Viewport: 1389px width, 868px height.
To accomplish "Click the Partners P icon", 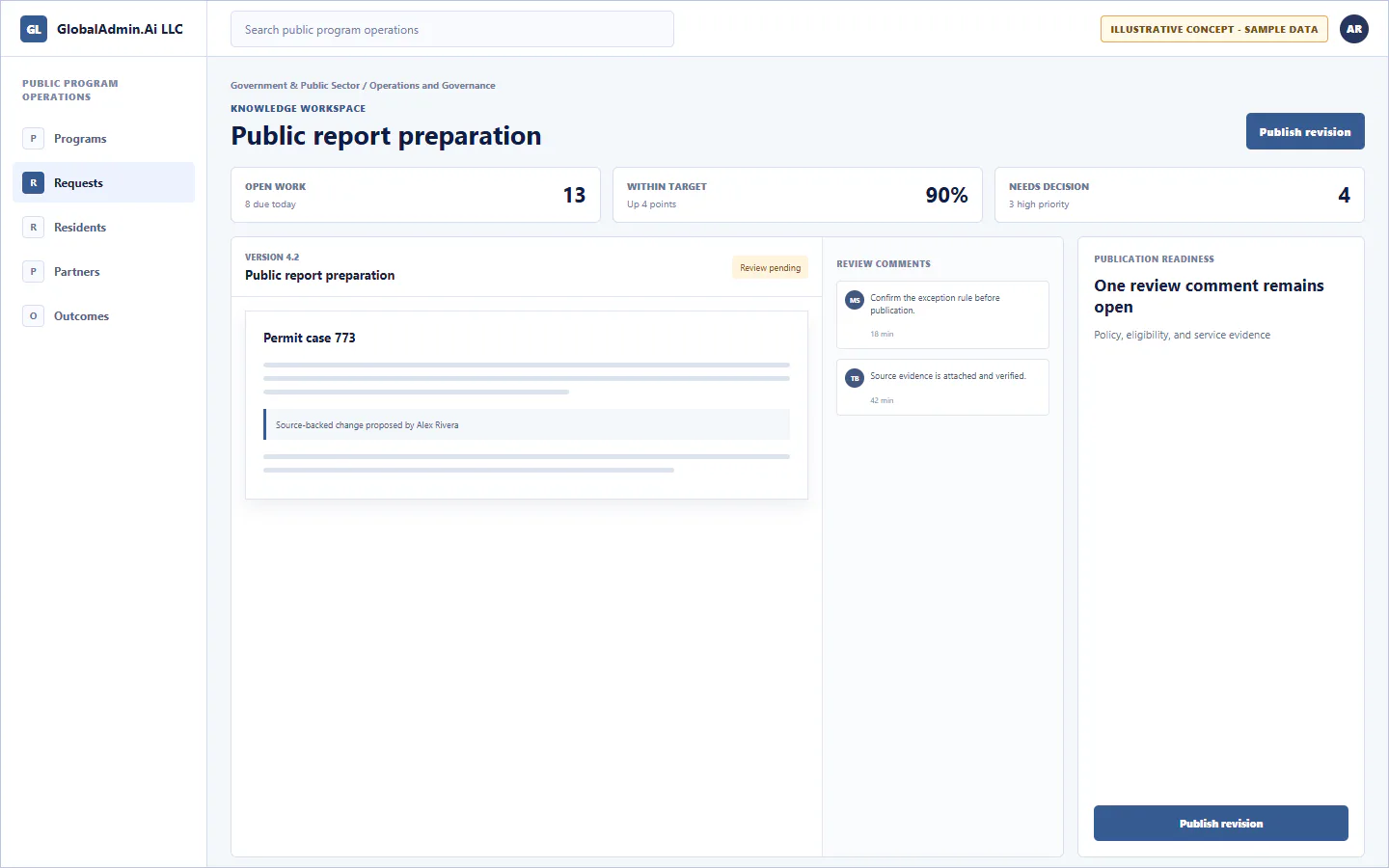I will click(33, 271).
